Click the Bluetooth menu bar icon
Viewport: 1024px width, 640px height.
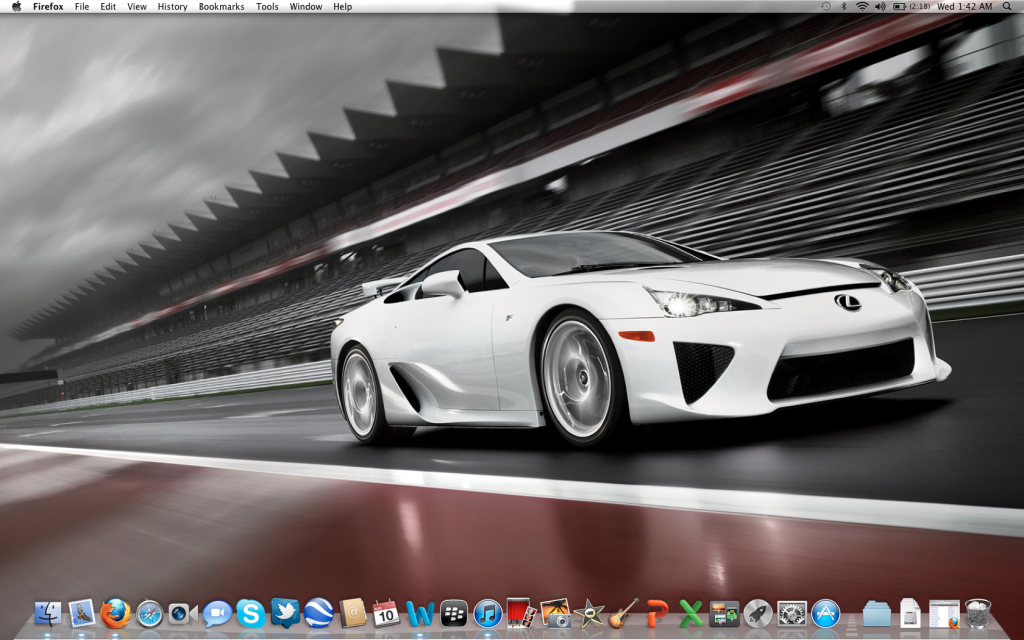pos(844,7)
